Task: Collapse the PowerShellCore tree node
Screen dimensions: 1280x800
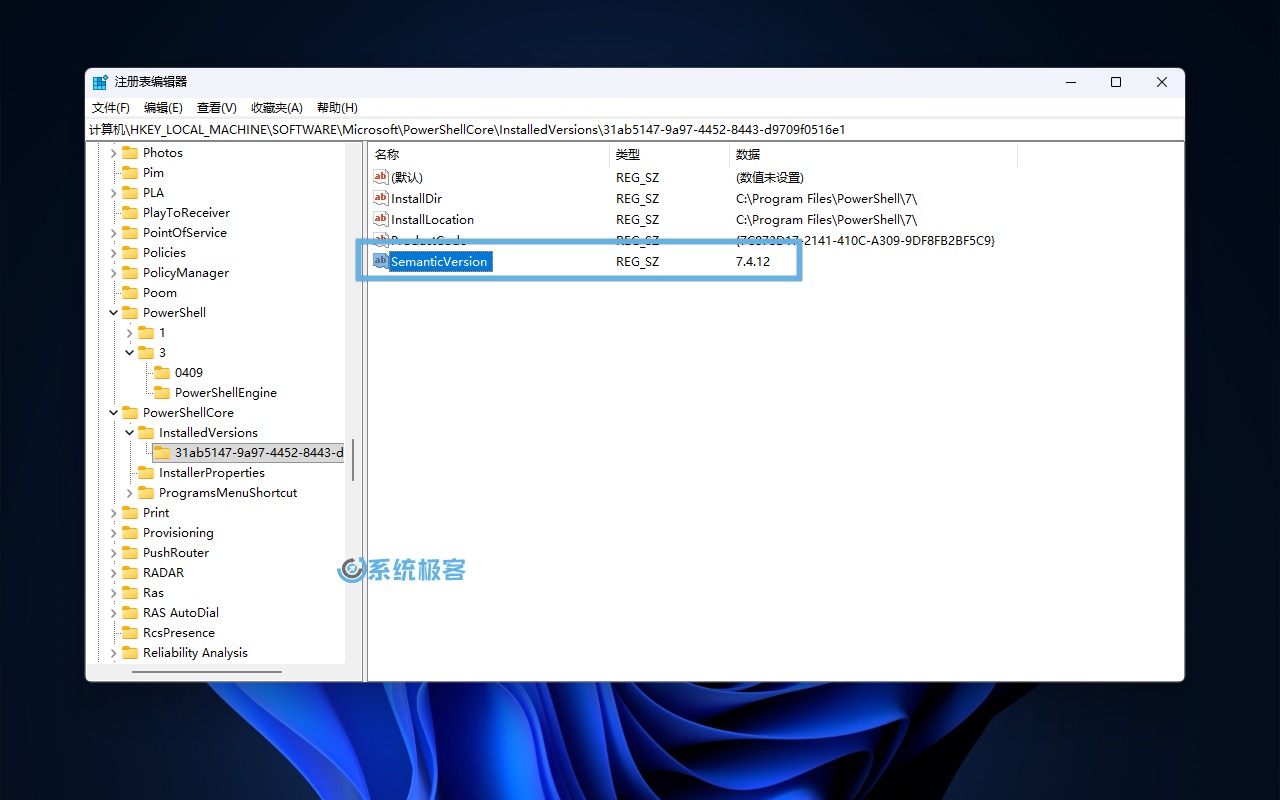Action: click(x=114, y=413)
